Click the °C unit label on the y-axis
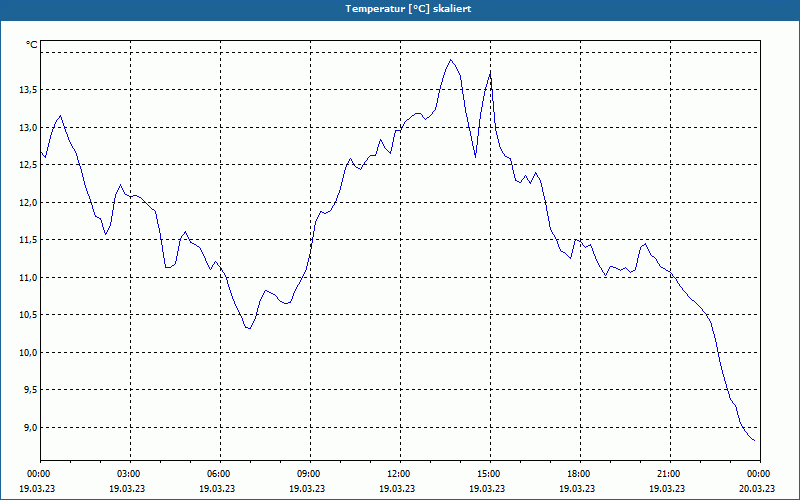800x500 pixels. pos(32,45)
